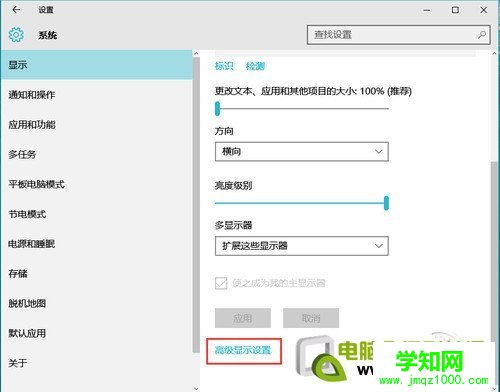The image size is (500, 392).
Task: Open 脱机地图 settings
Action: (x=97, y=303)
